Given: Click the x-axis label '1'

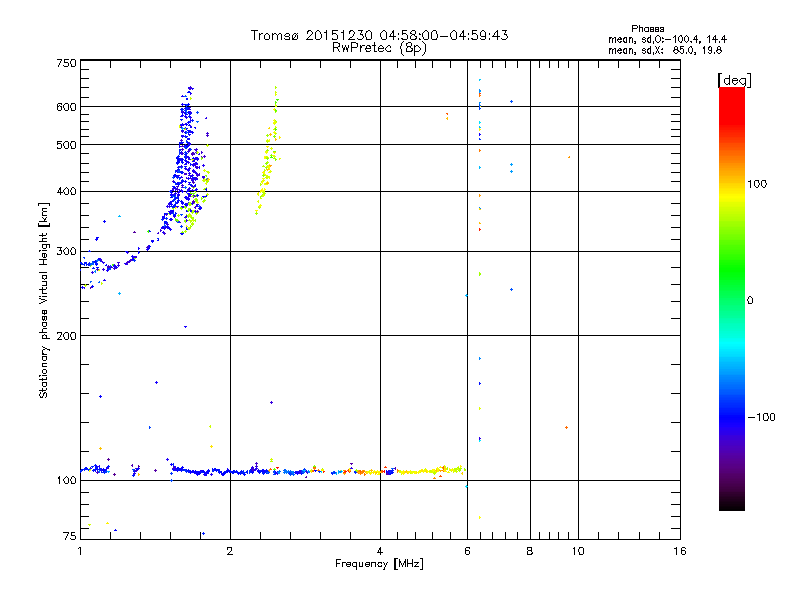Looking at the screenshot, I should tap(80, 551).
